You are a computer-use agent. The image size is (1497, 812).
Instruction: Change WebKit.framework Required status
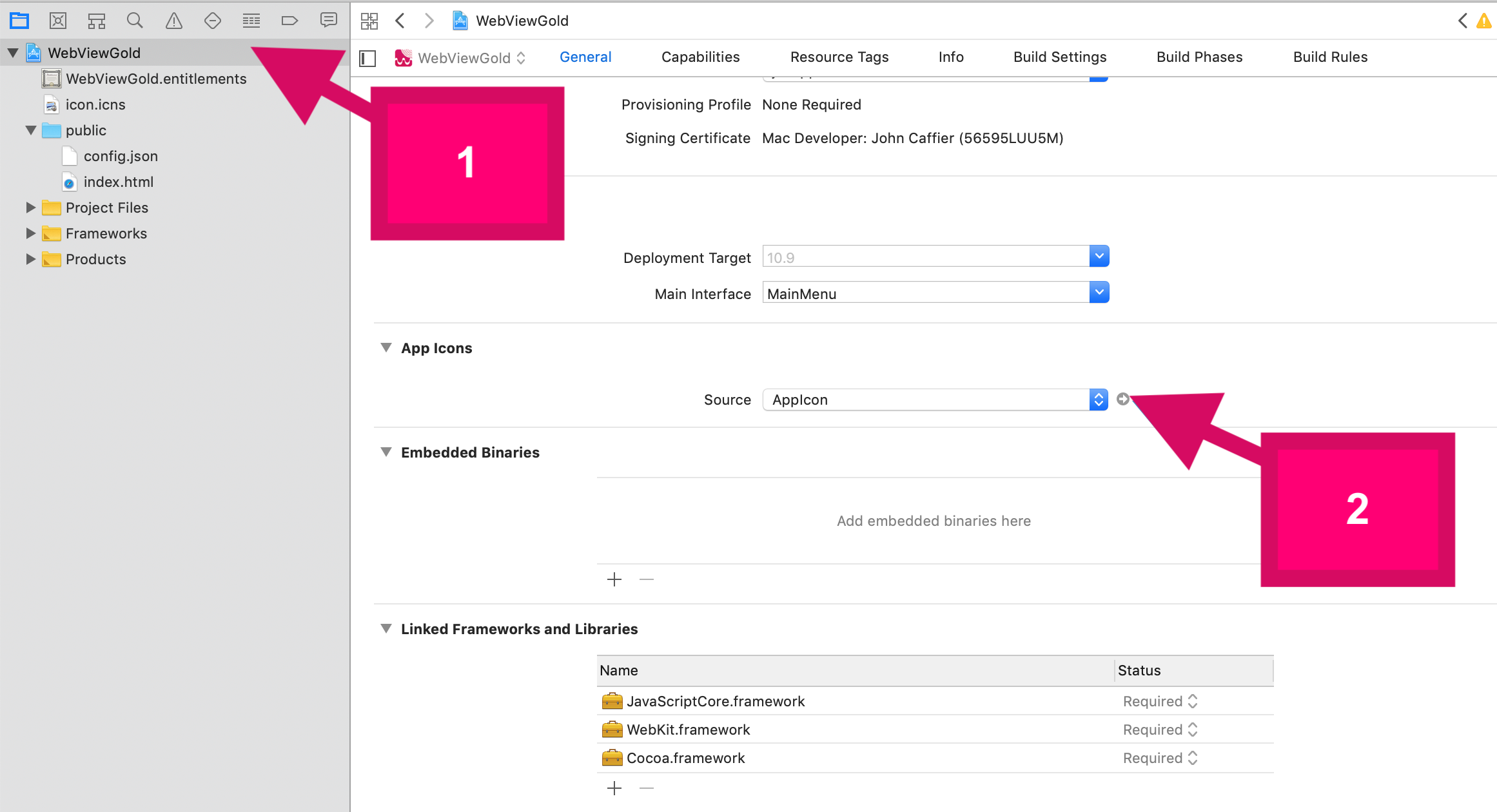(x=1160, y=730)
